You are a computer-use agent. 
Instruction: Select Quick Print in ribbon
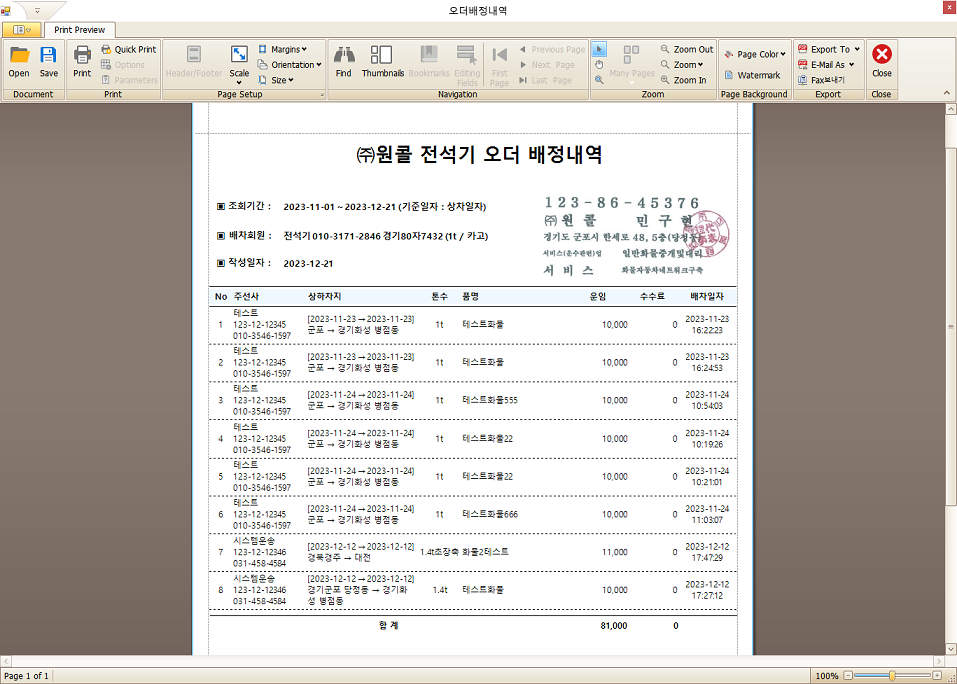pos(128,49)
